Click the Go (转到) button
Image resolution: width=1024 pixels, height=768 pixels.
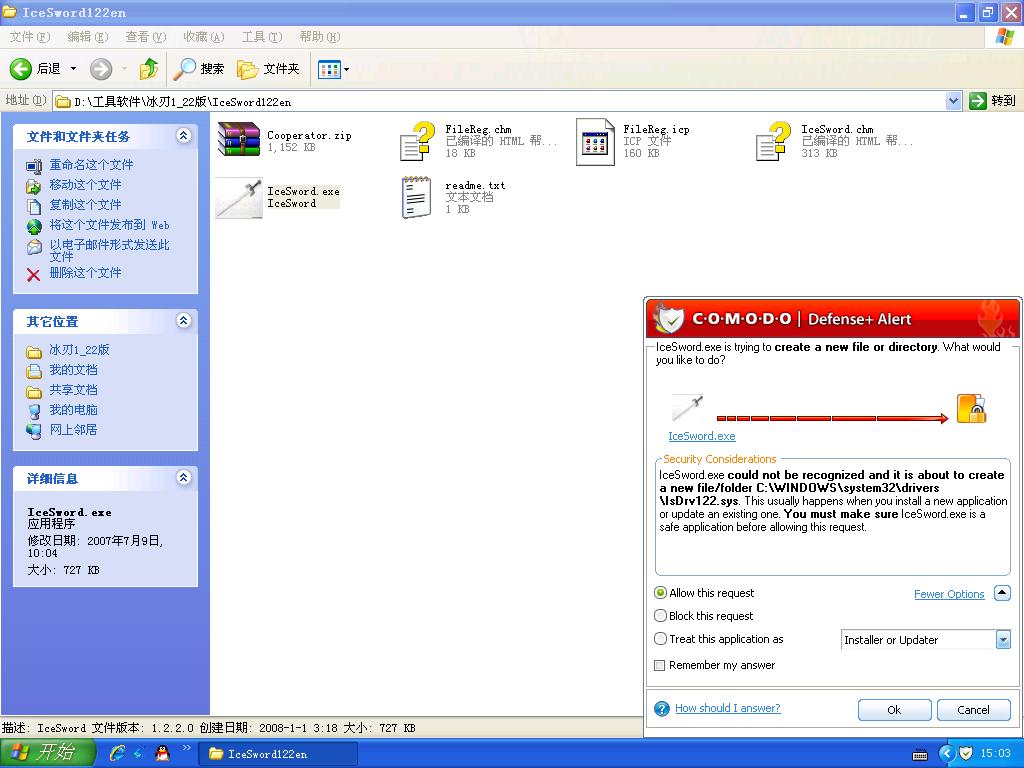[x=993, y=101]
